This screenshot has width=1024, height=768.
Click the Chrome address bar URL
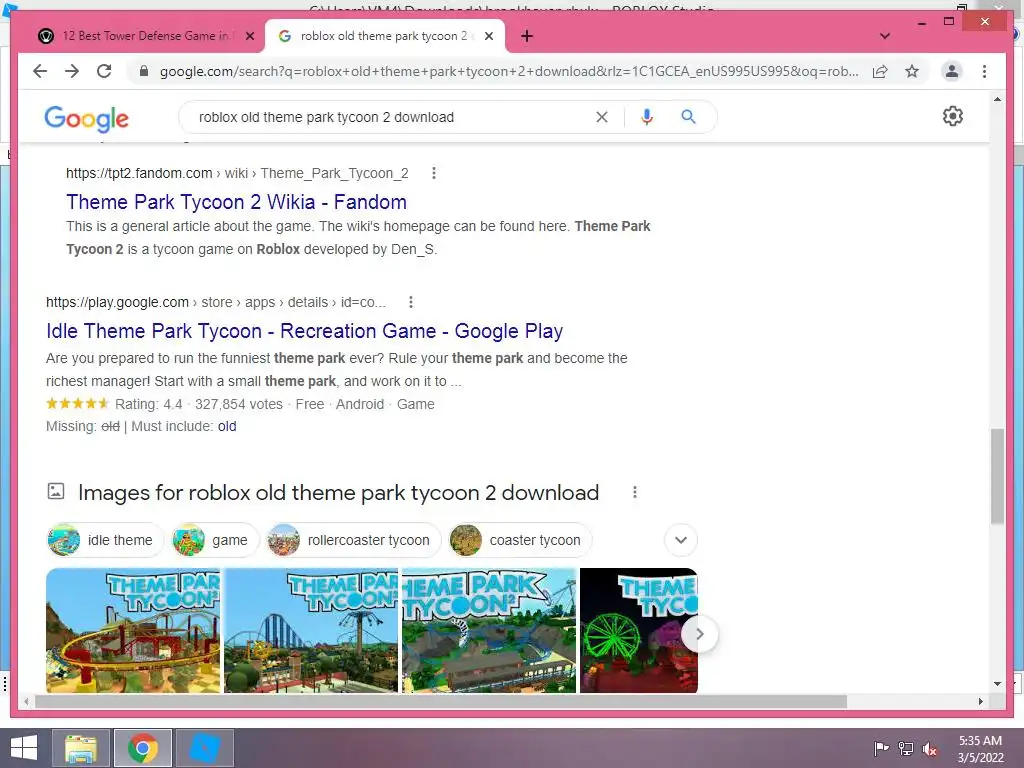[508, 71]
